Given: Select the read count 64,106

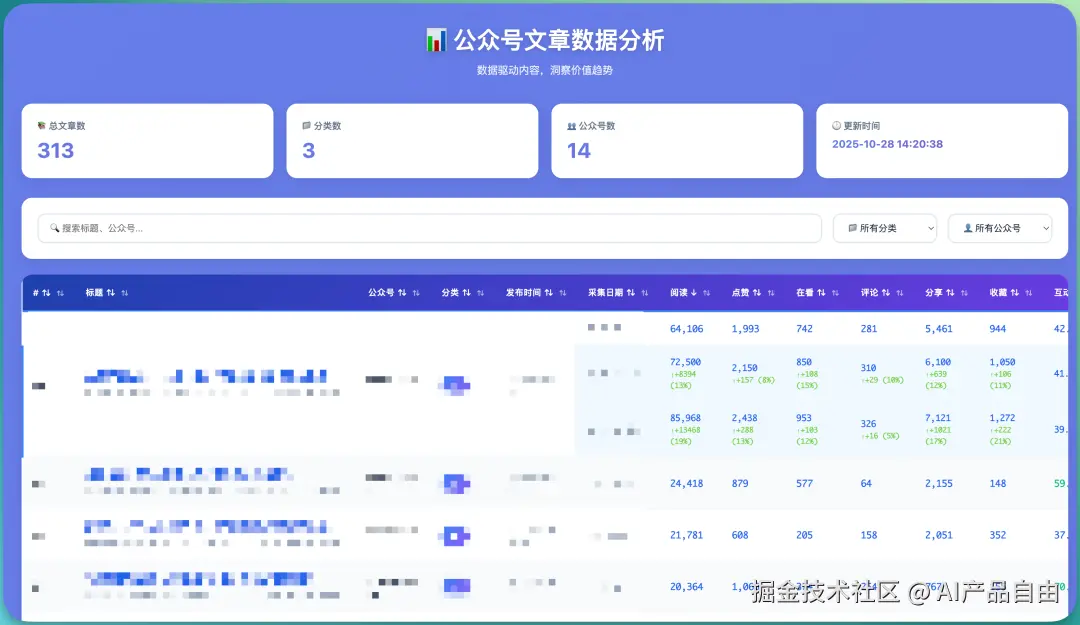Looking at the screenshot, I should [x=687, y=329].
